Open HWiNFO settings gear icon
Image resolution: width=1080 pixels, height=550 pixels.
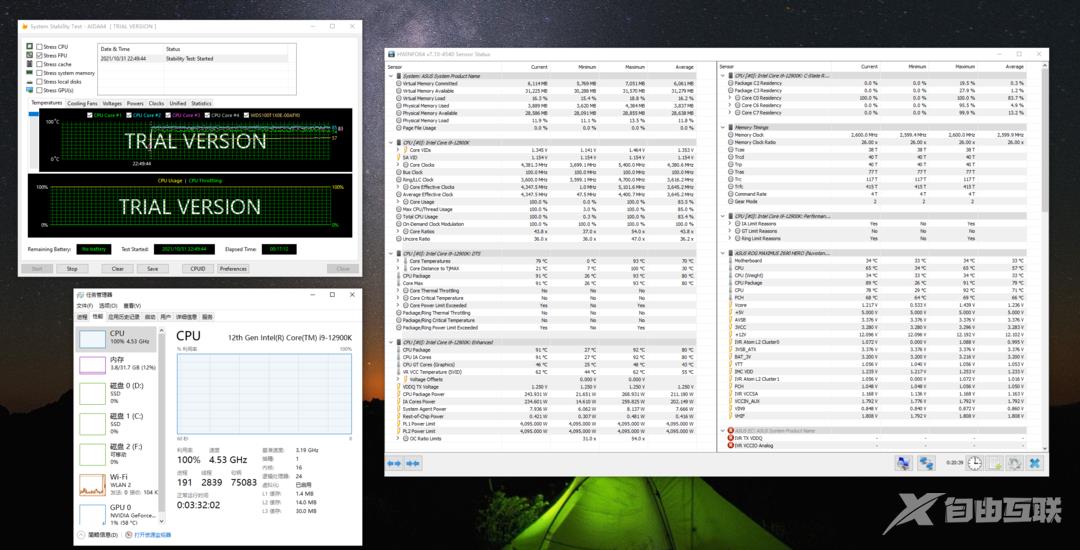[x=1014, y=463]
